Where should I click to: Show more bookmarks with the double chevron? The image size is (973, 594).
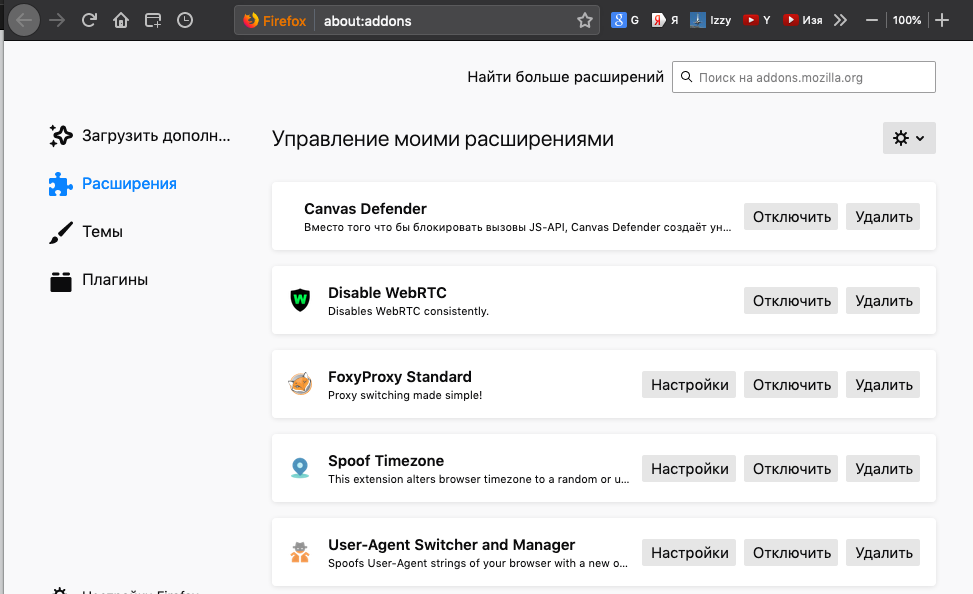pyautogui.click(x=840, y=20)
